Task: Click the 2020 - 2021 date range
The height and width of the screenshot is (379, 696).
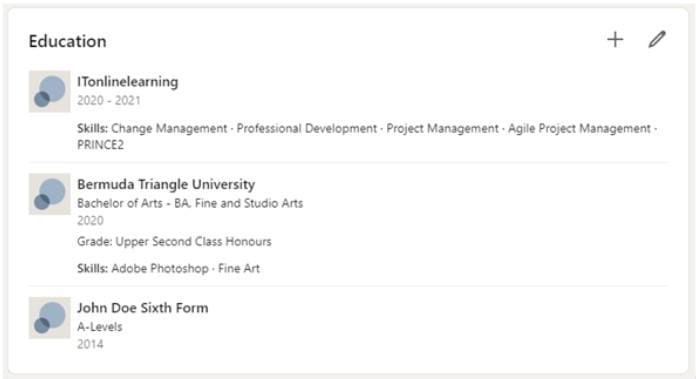Action: pos(109,101)
